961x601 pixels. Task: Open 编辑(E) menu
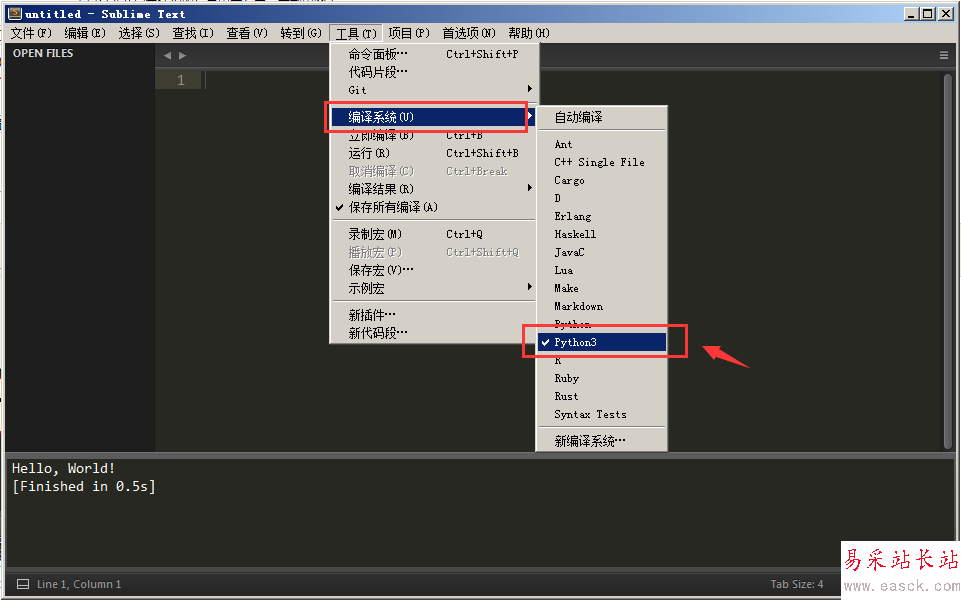tap(85, 33)
